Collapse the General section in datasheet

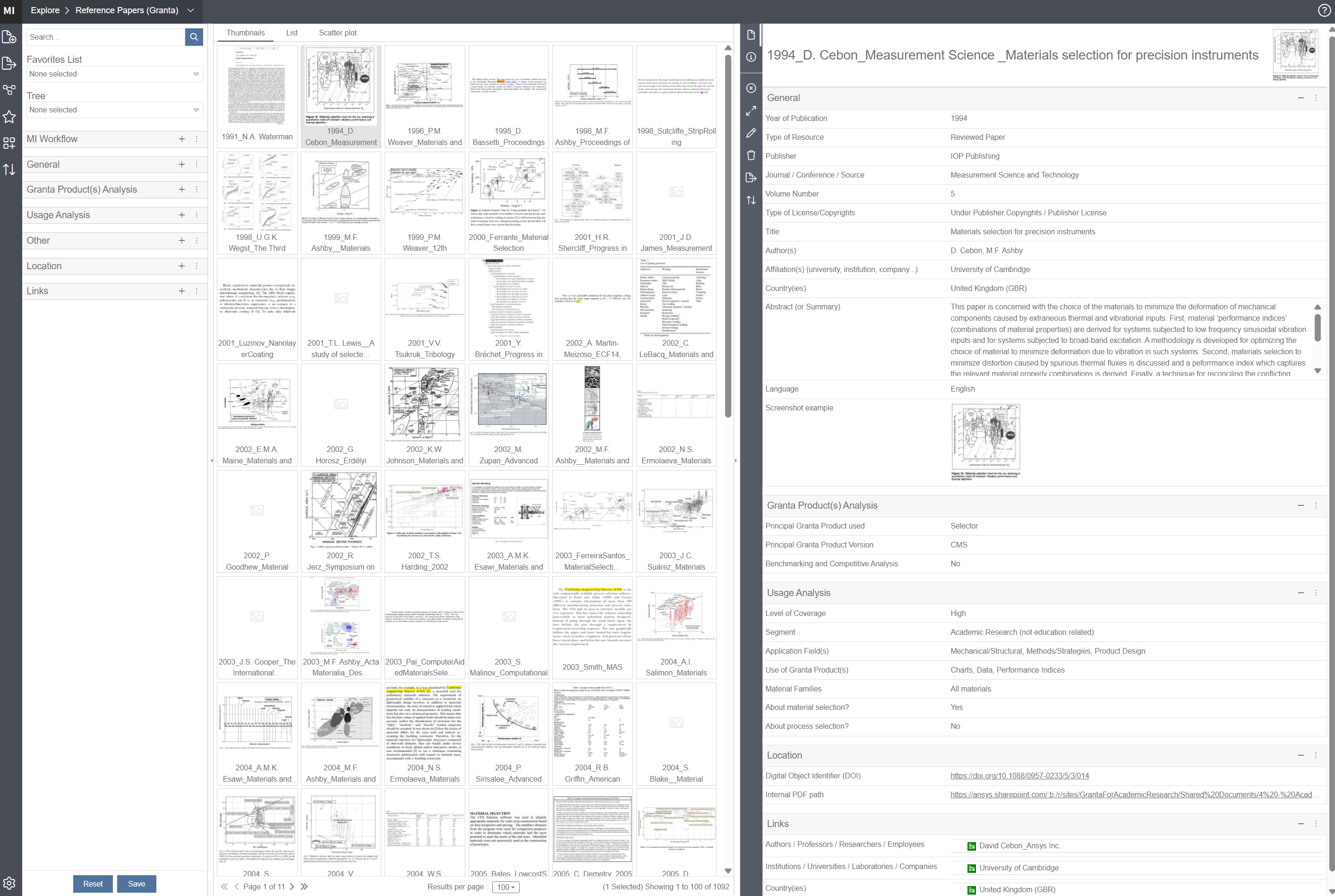point(1301,98)
